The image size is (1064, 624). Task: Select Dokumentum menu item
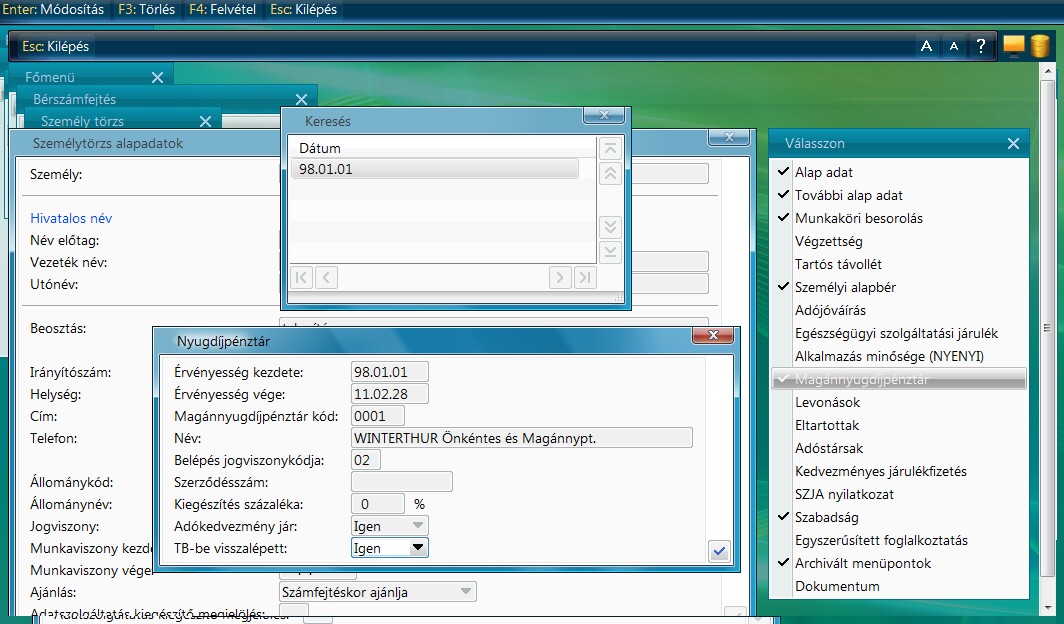pyautogui.click(x=898, y=587)
